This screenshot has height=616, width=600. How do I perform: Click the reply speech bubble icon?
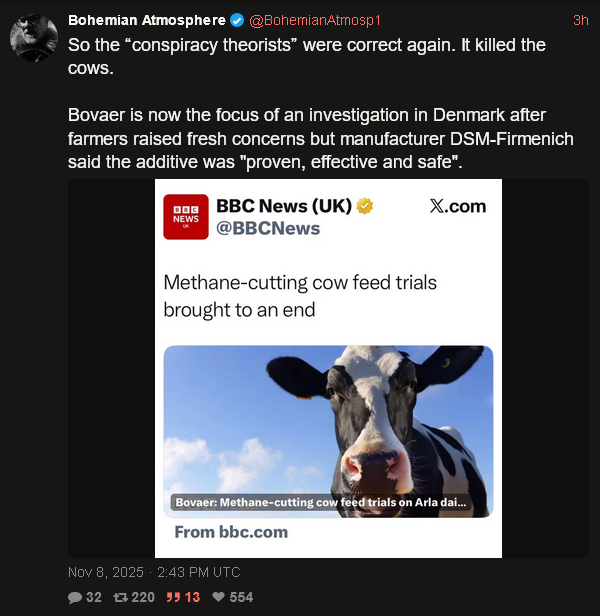pos(75,597)
